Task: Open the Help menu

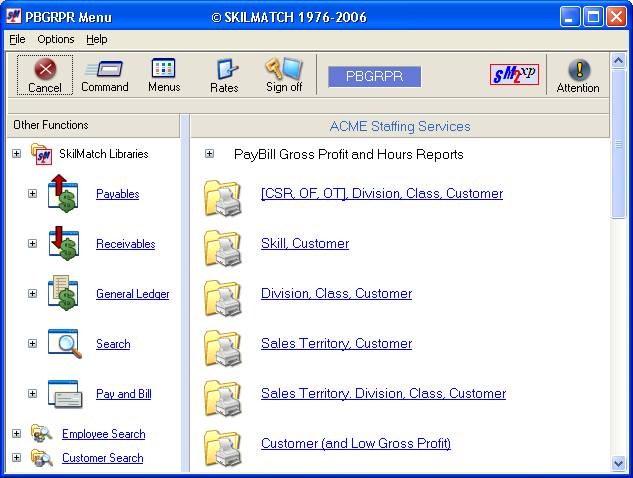Action: [x=96, y=40]
